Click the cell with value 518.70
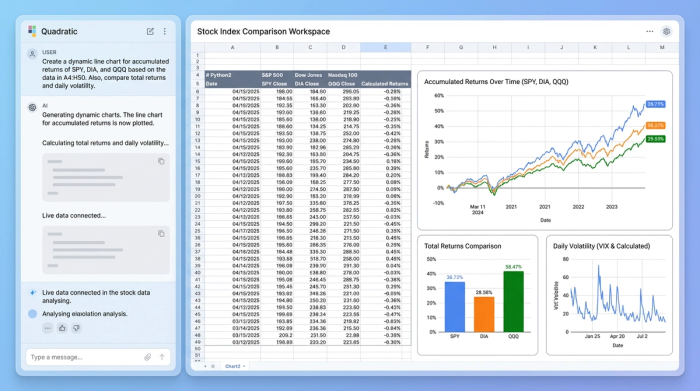 [x=310, y=258]
